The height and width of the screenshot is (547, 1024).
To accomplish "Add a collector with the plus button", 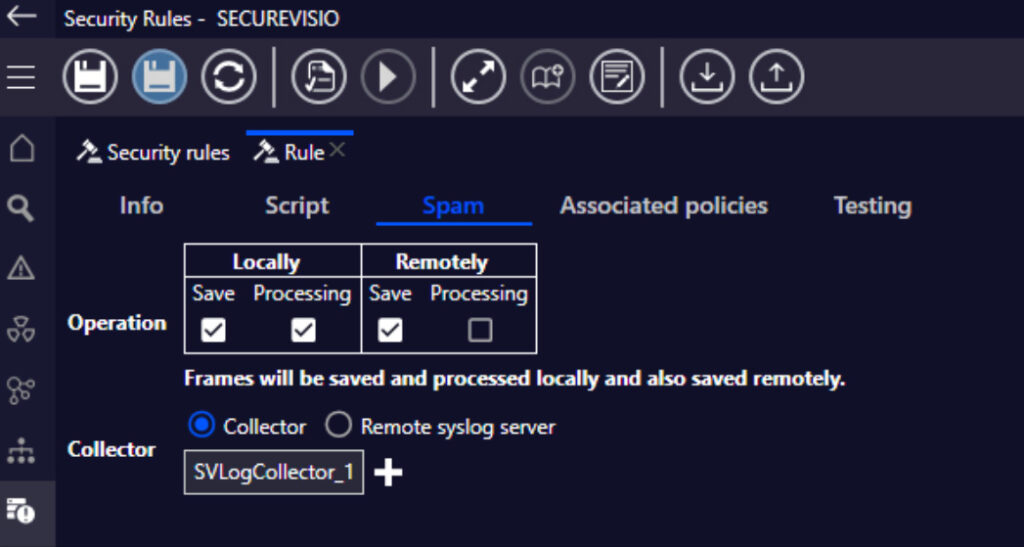I will (388, 472).
